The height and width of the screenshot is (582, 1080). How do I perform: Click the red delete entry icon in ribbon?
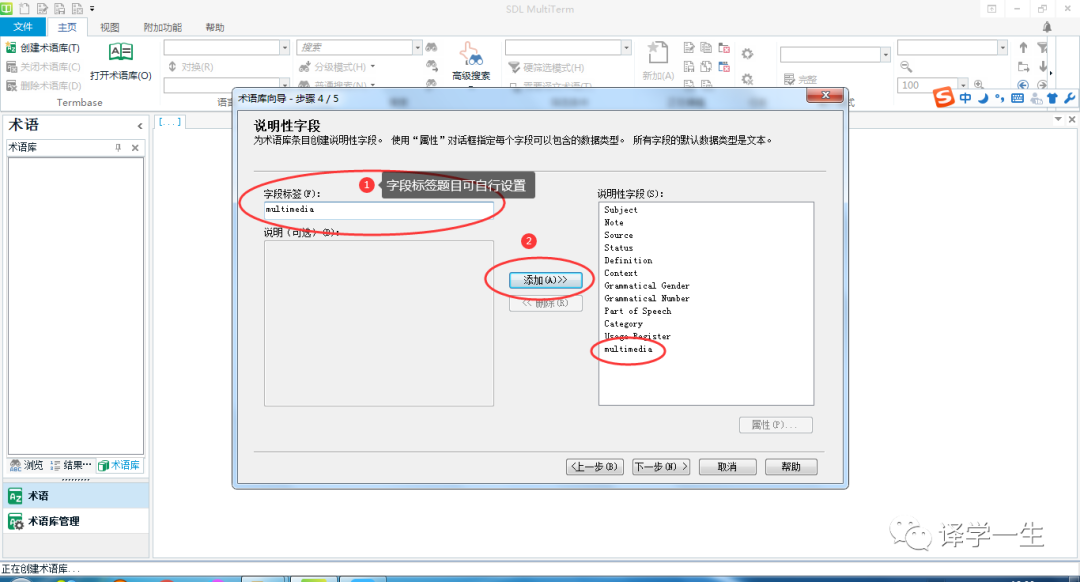724,48
